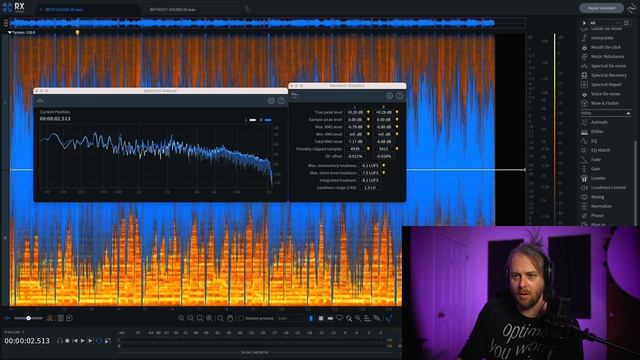Open the Fade utility module

[x=596, y=160]
